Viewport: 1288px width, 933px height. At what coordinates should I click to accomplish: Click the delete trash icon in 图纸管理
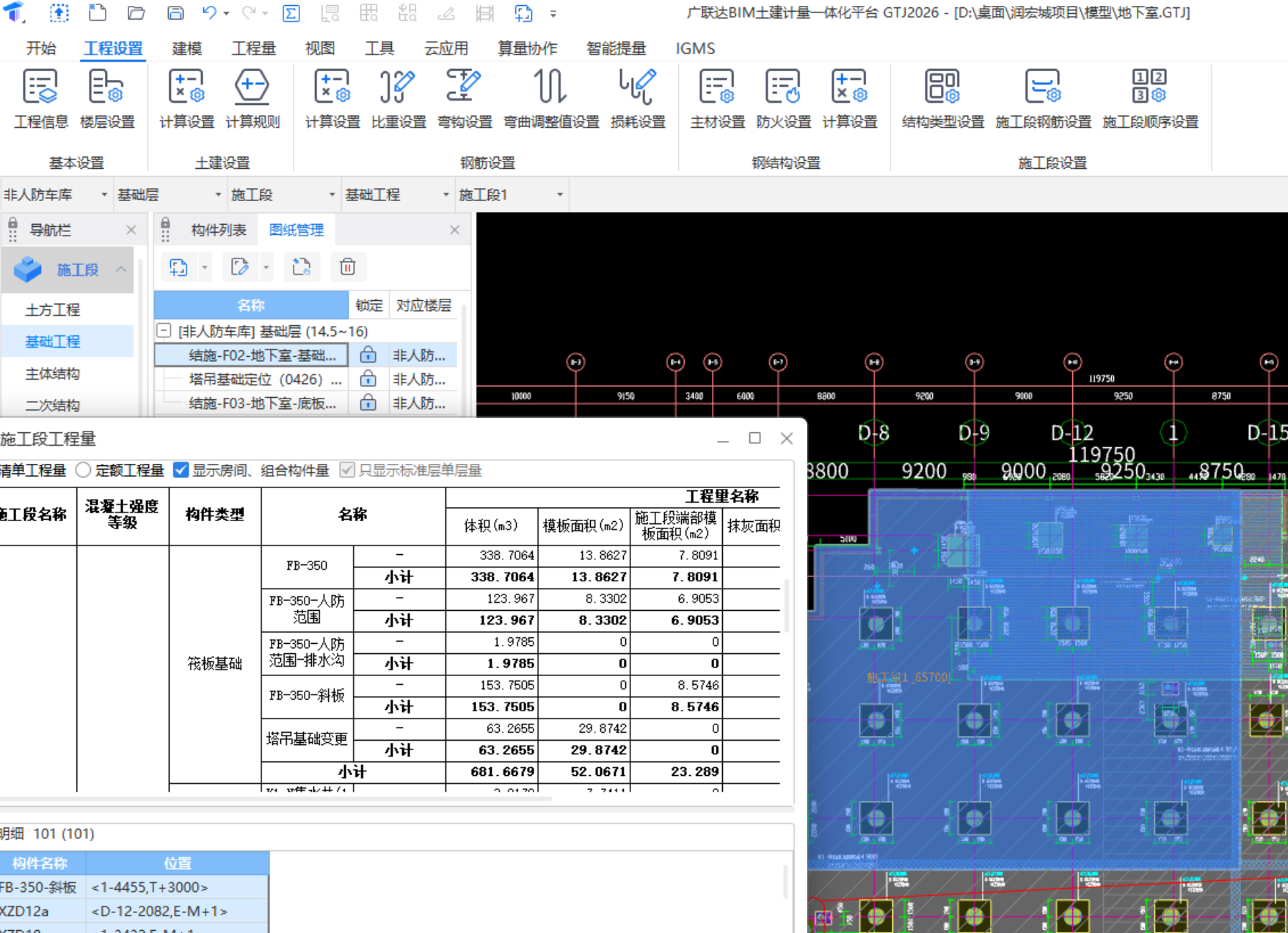[x=347, y=267]
